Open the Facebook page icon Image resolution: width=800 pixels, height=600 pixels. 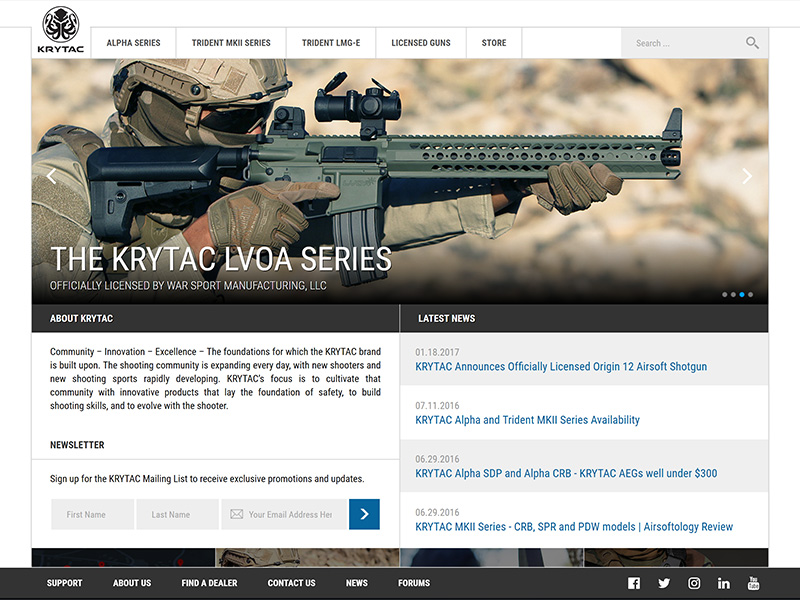click(x=633, y=583)
